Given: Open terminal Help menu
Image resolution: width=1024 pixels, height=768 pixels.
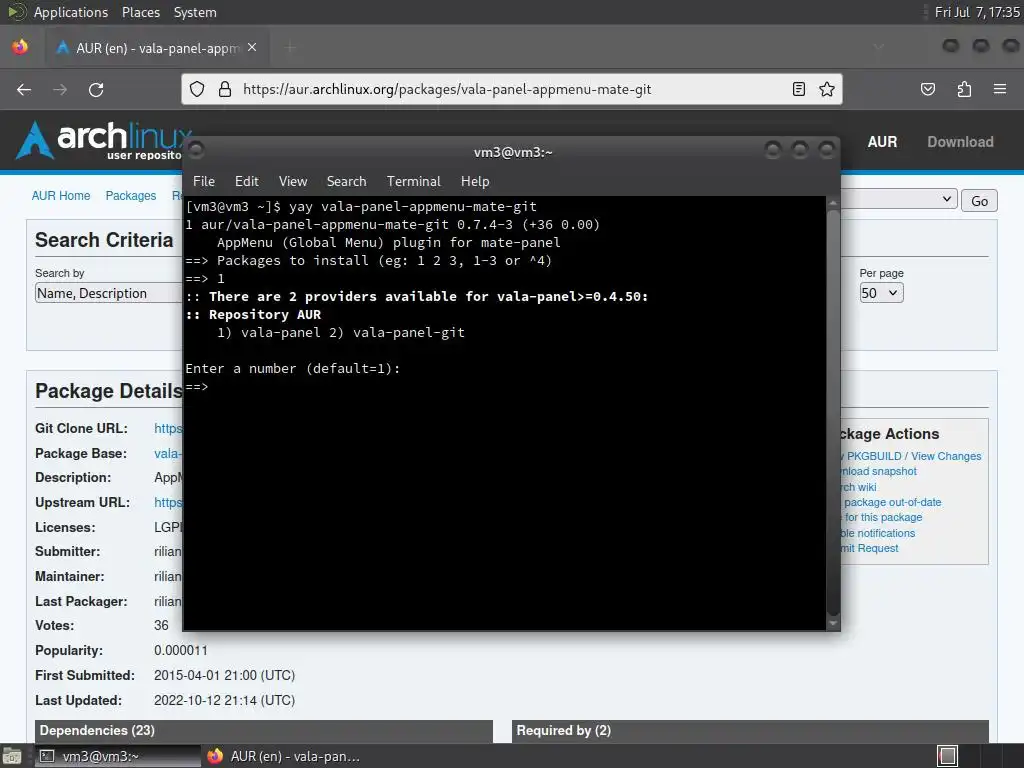Looking at the screenshot, I should (x=475, y=182).
